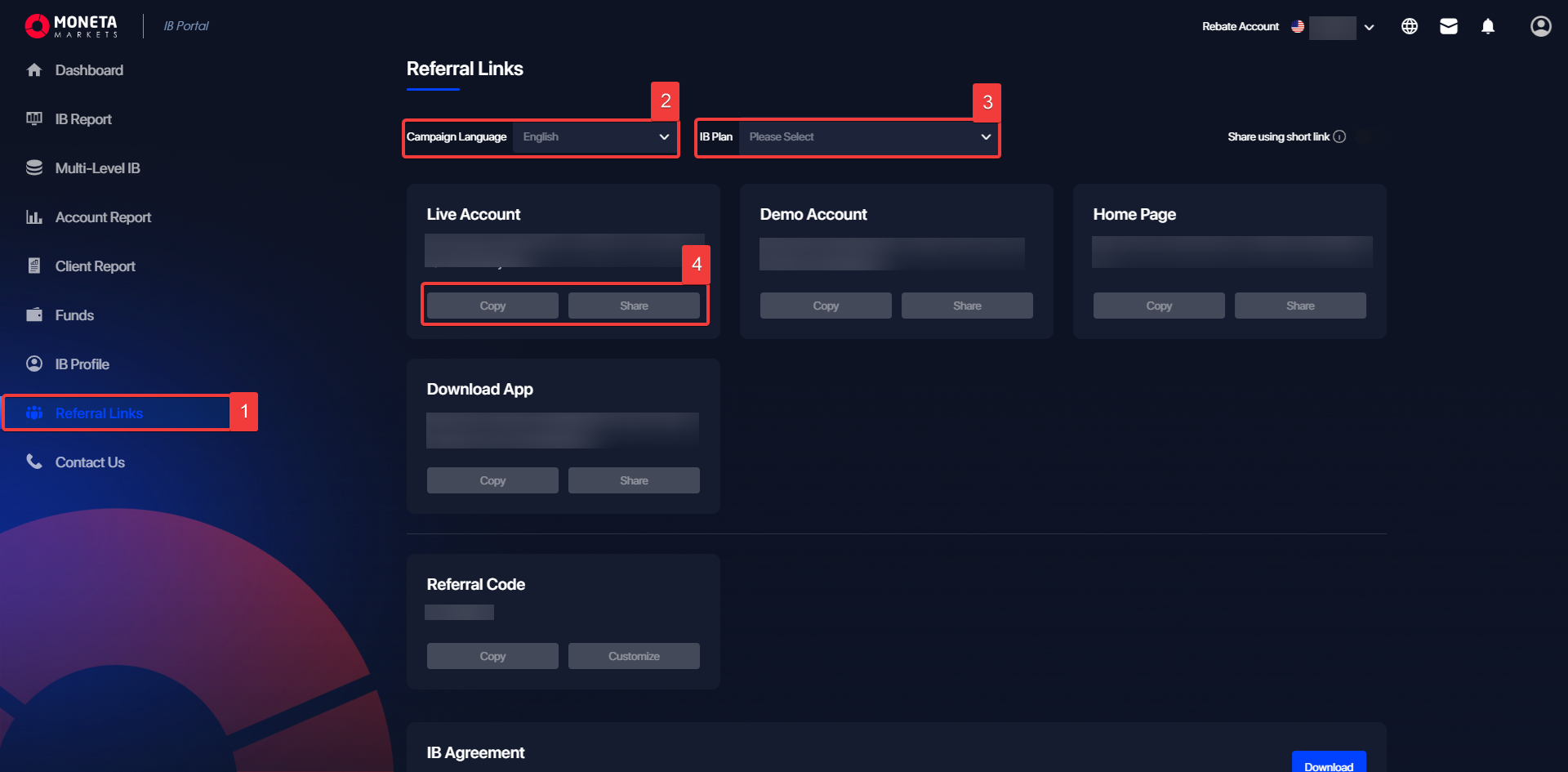Open the mail inbox icon
The image size is (1568, 772).
pos(1449,26)
